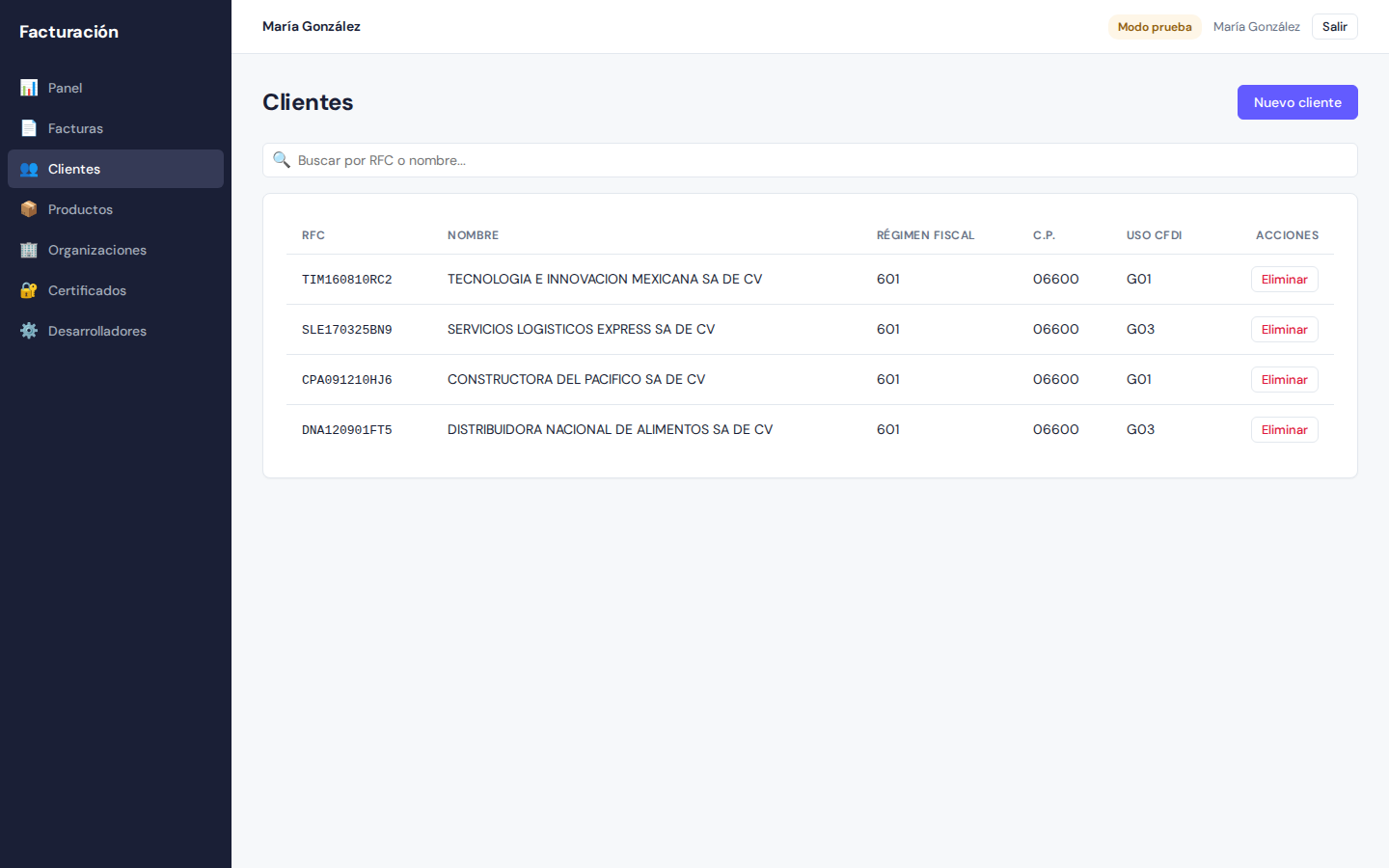The width and height of the screenshot is (1389, 868).
Task: Open the Facturas menu item
Action: click(75, 128)
